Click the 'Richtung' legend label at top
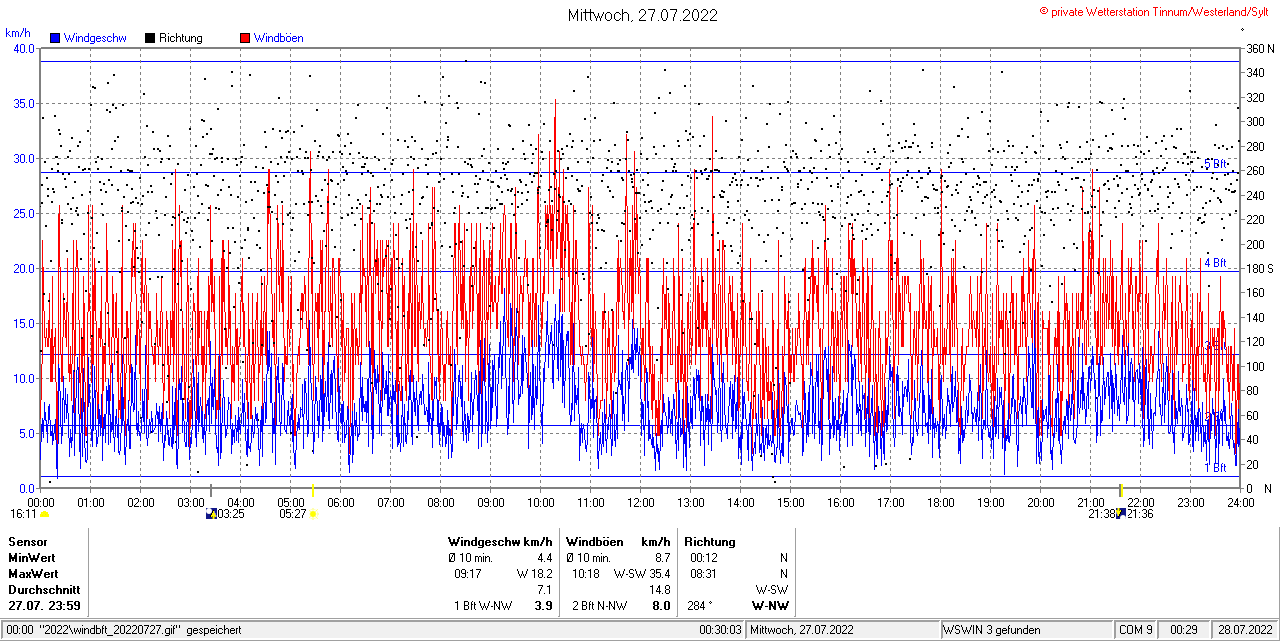Image resolution: width=1280 pixels, height=641 pixels. click(x=181, y=38)
